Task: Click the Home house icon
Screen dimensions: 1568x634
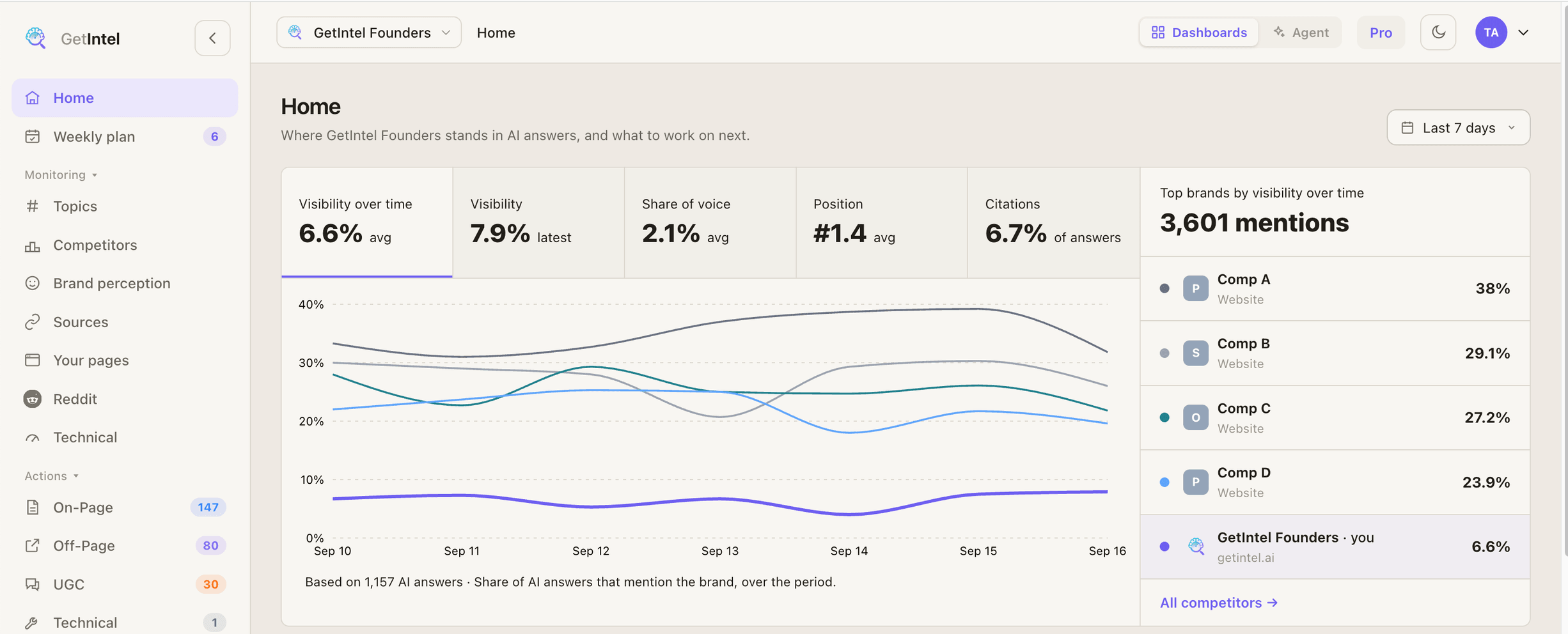Action: pos(33,98)
